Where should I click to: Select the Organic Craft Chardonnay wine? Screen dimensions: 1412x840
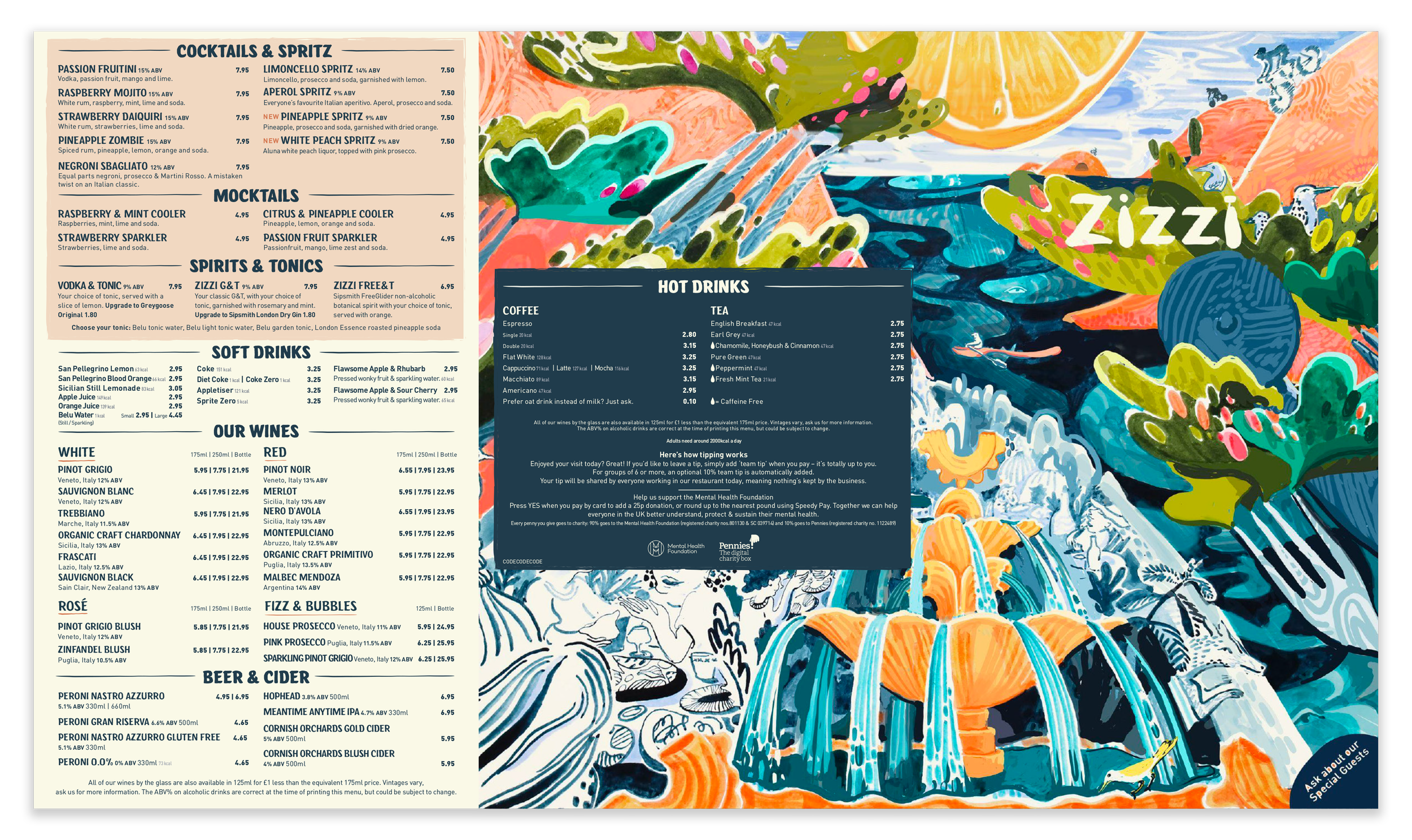coord(119,536)
